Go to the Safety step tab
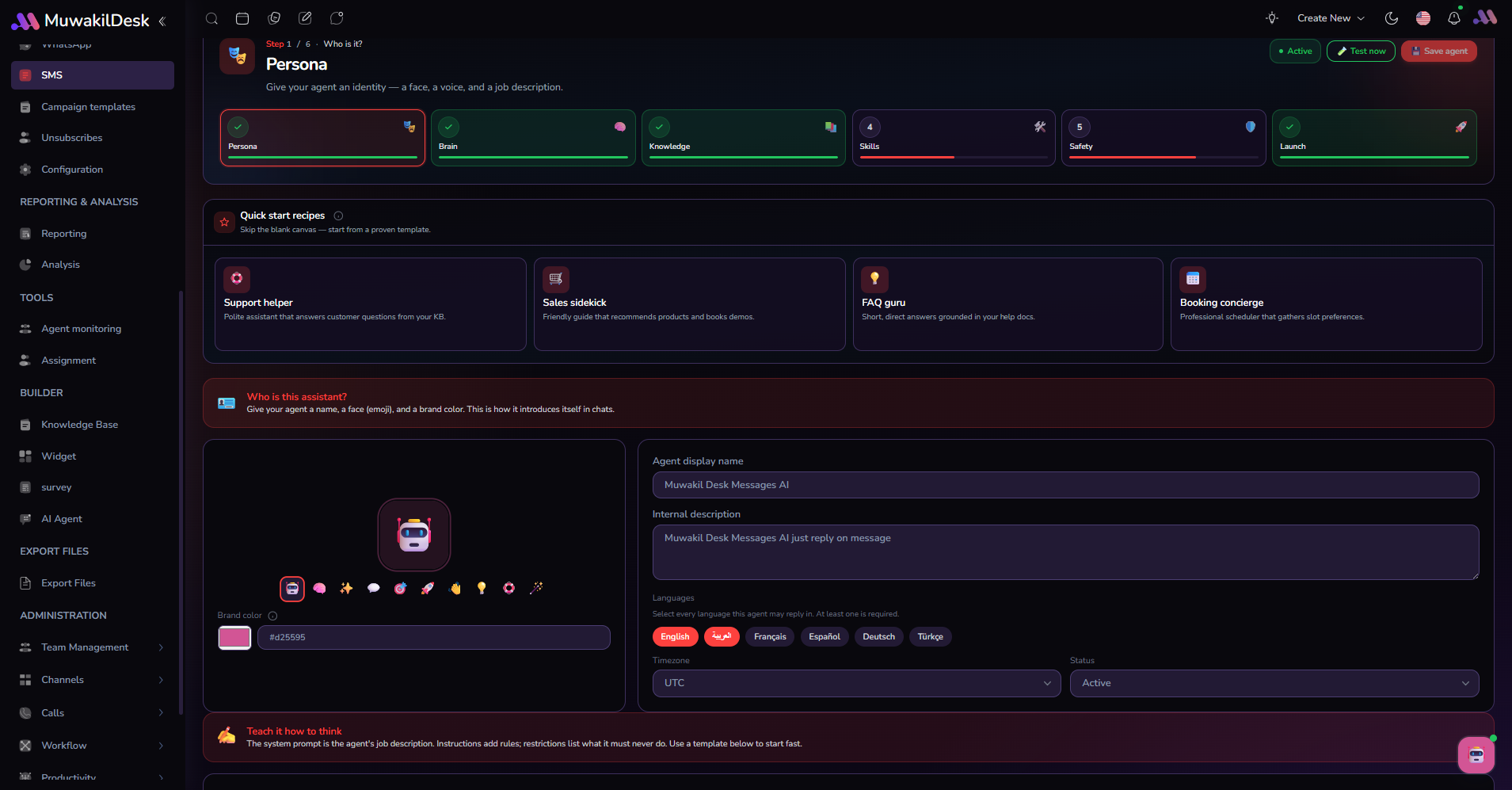The width and height of the screenshot is (1512, 790). coord(1164,138)
